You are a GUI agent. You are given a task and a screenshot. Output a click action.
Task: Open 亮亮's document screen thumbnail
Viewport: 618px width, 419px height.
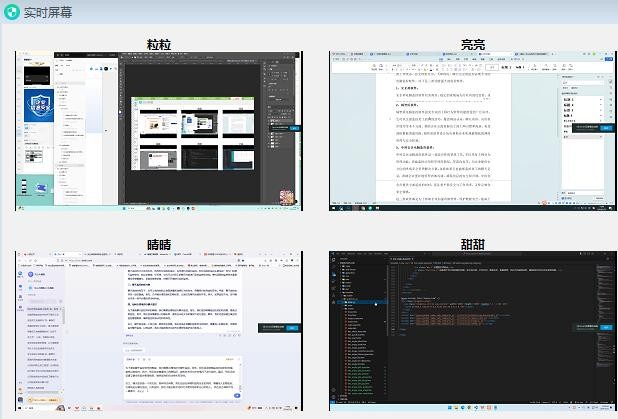tap(472, 132)
